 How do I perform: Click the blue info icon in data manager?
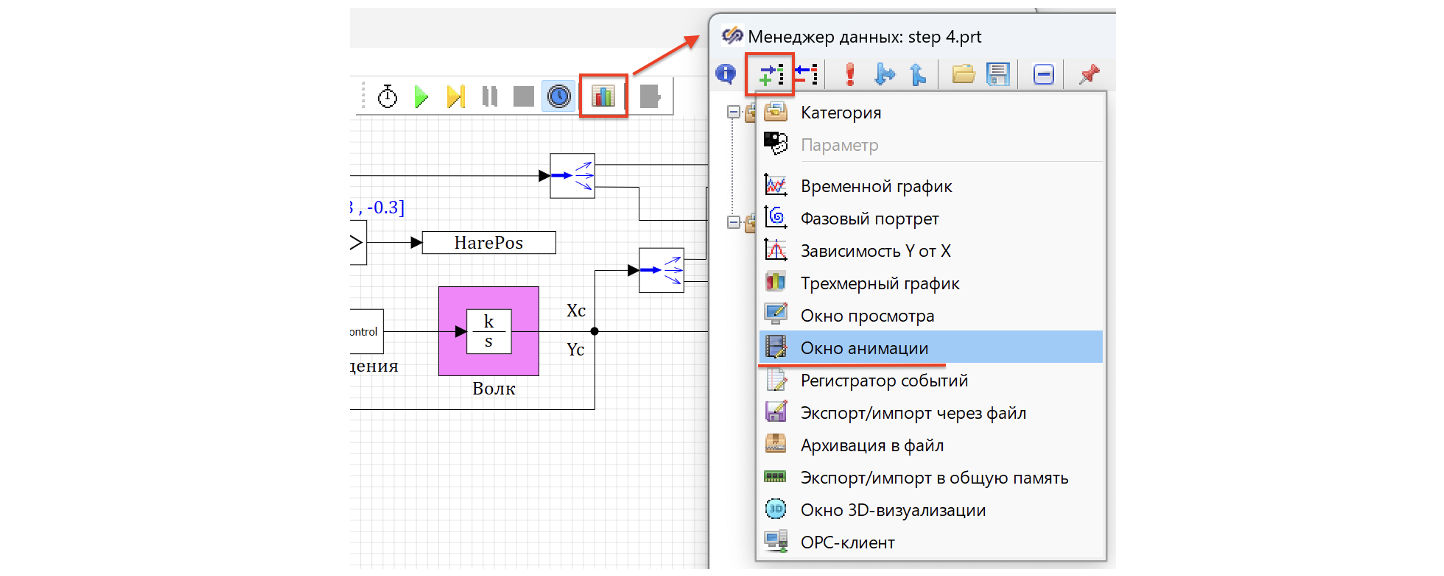tap(726, 74)
